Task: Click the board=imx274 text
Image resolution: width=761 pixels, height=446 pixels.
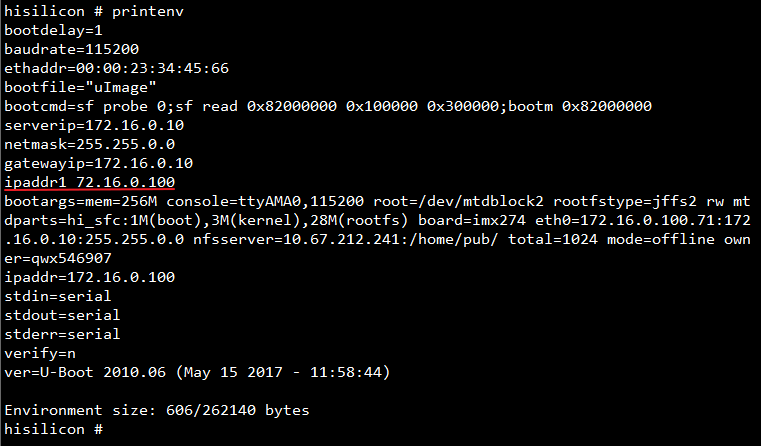Action: pyautogui.click(x=472, y=220)
